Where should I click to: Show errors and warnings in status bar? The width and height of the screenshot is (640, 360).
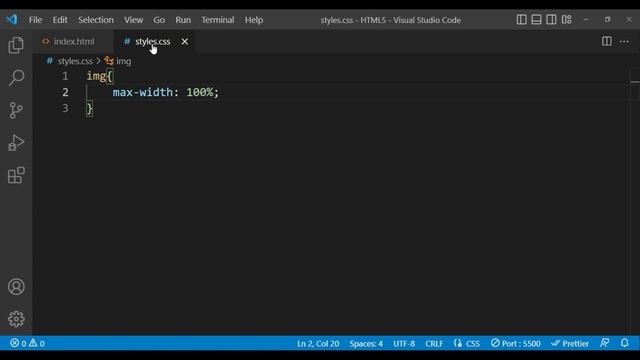pyautogui.click(x=27, y=343)
